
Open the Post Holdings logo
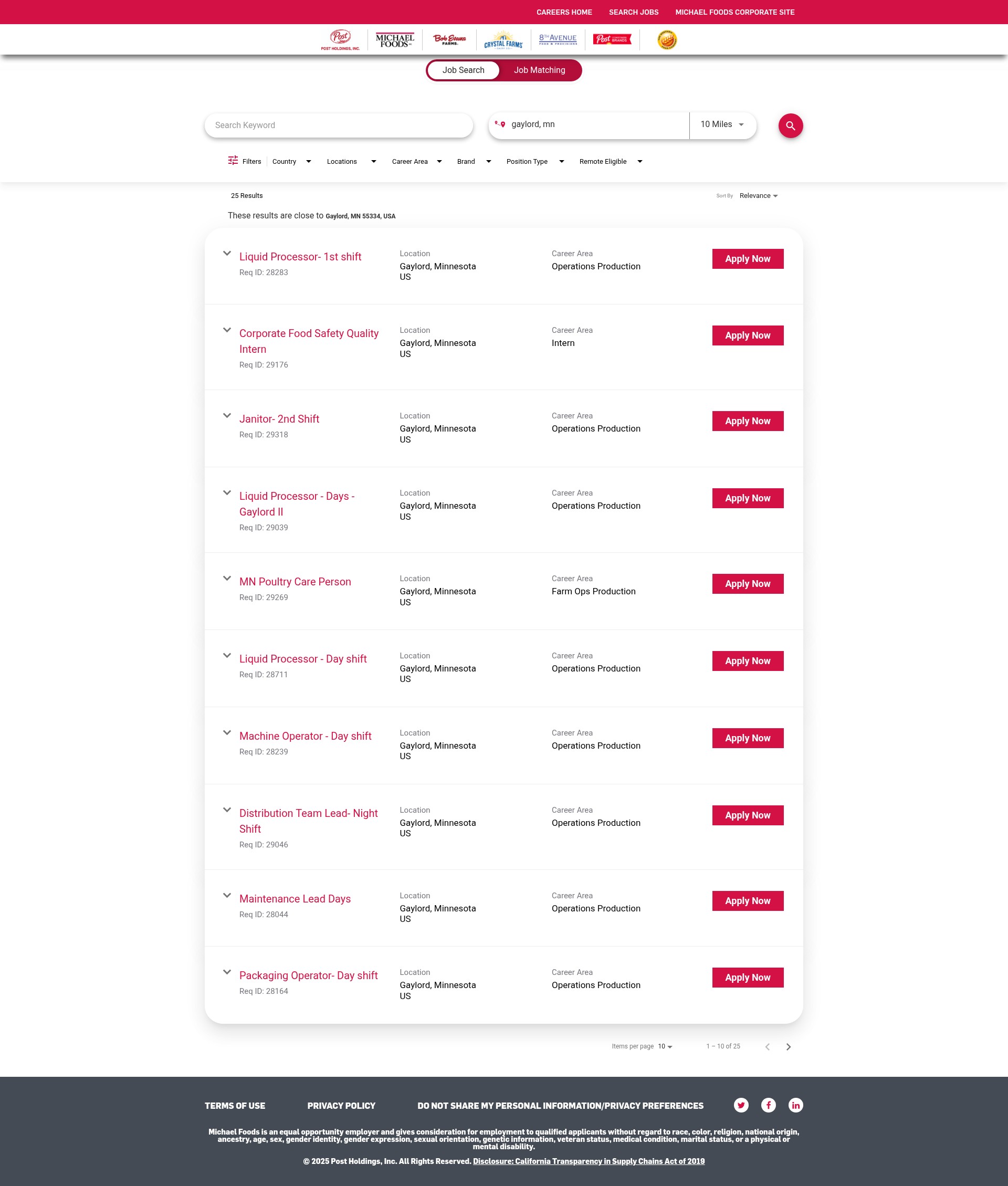point(340,40)
